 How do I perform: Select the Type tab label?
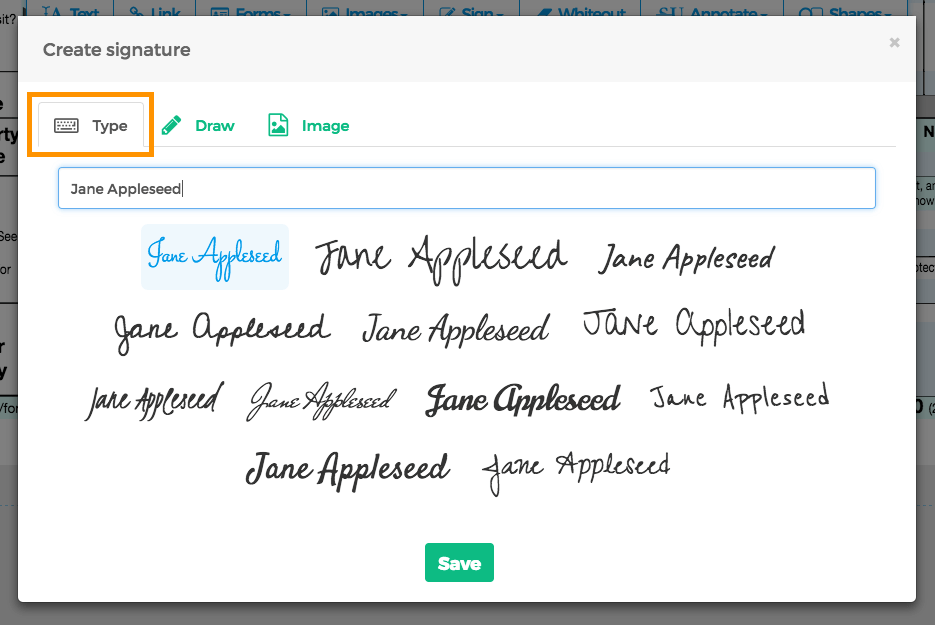point(110,126)
